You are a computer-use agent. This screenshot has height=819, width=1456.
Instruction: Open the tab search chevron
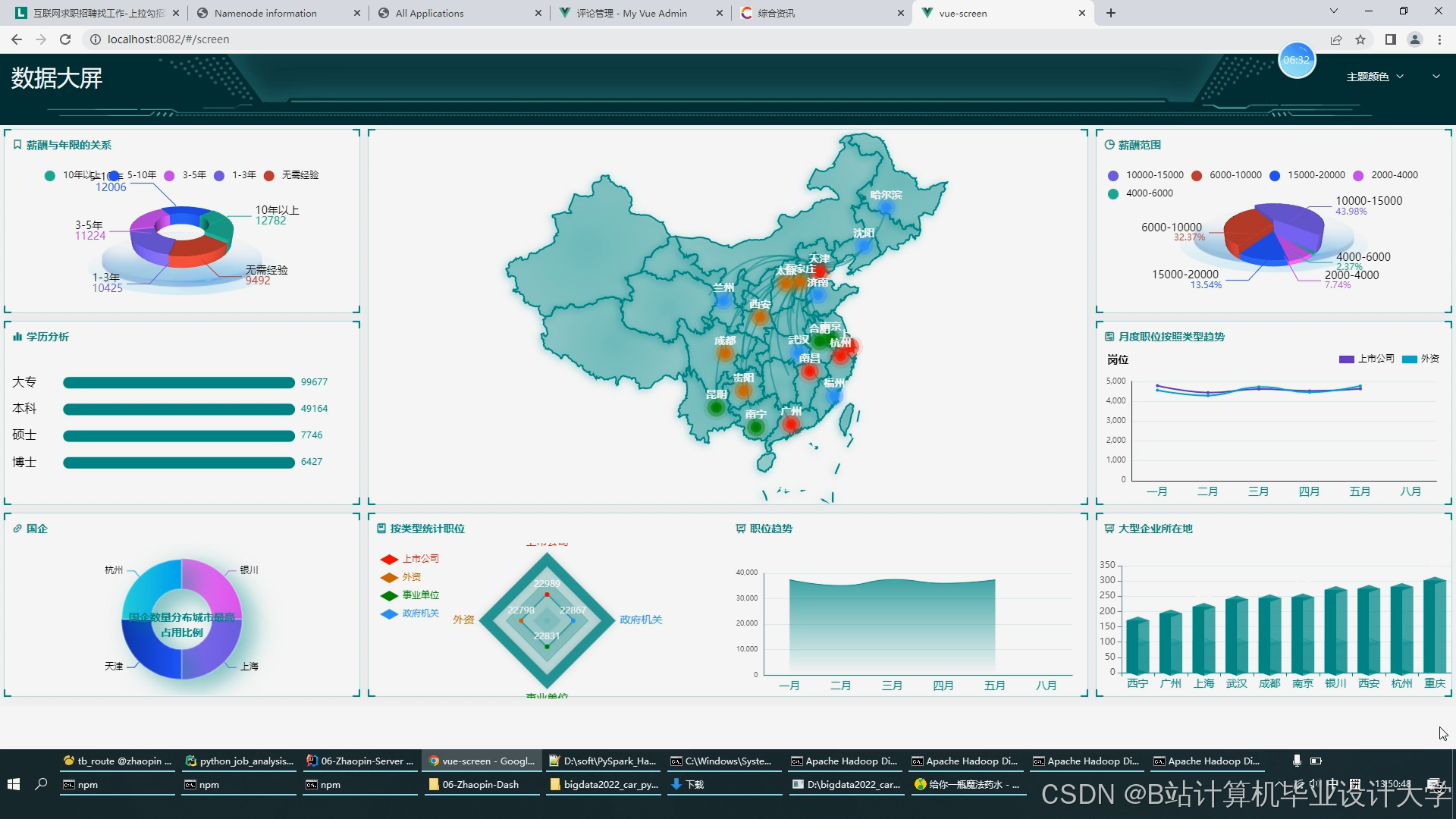tap(1333, 11)
